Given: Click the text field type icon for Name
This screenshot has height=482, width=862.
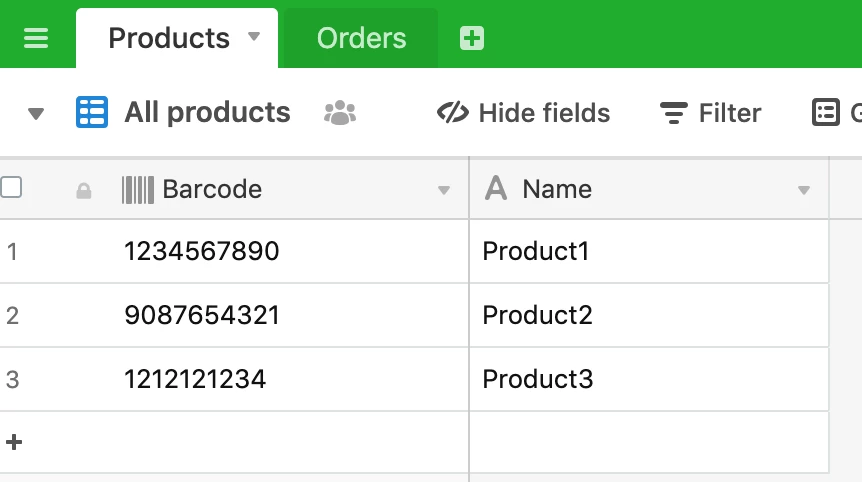Looking at the screenshot, I should pyautogui.click(x=496, y=189).
